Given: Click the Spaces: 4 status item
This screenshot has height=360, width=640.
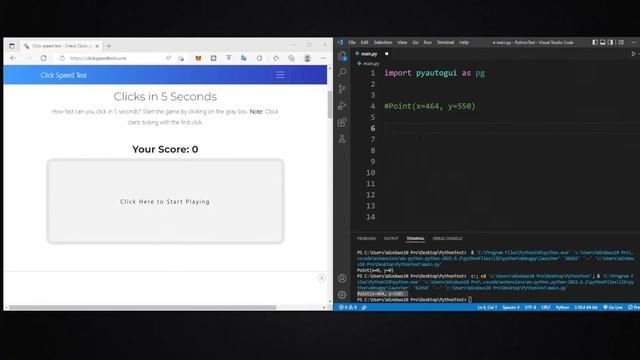Looking at the screenshot, I should pyautogui.click(x=511, y=307).
